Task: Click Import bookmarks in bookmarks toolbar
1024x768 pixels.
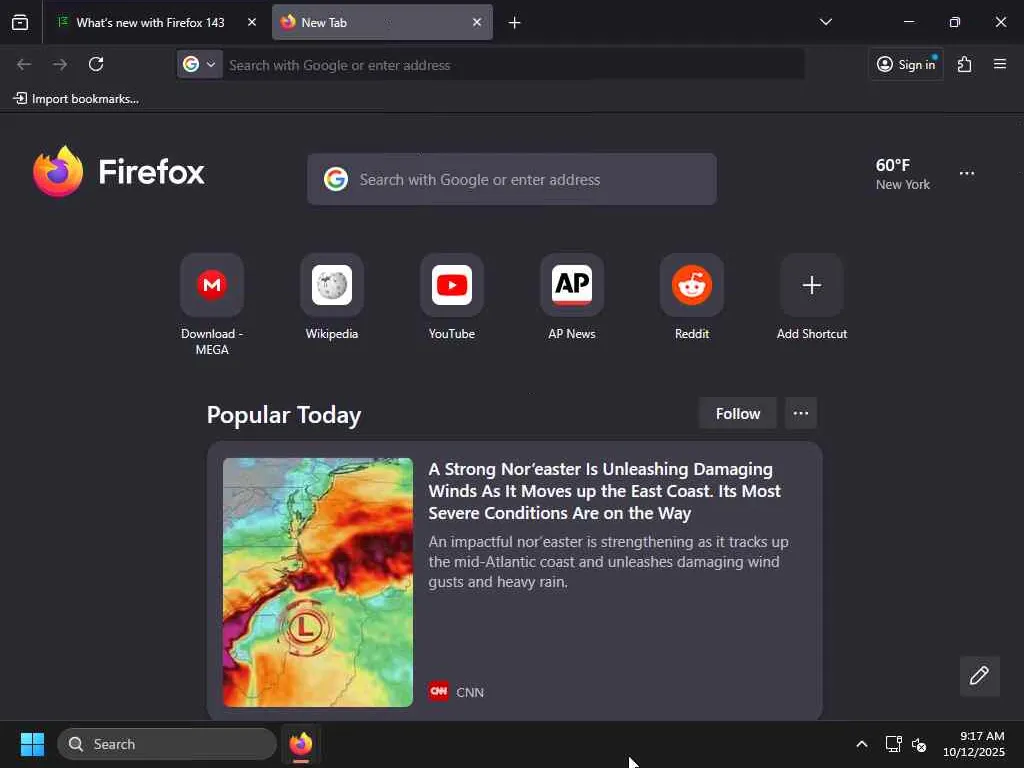Action: click(x=76, y=99)
